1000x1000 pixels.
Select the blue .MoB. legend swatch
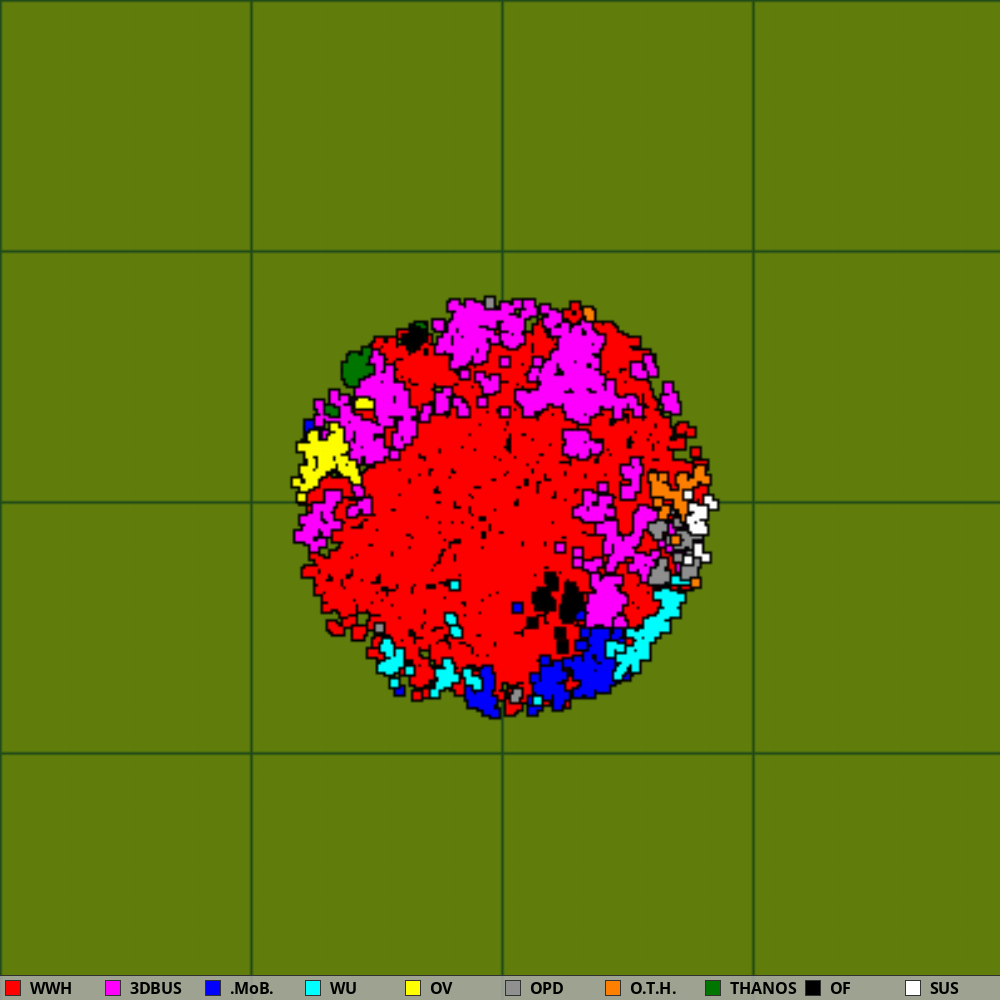tap(213, 988)
